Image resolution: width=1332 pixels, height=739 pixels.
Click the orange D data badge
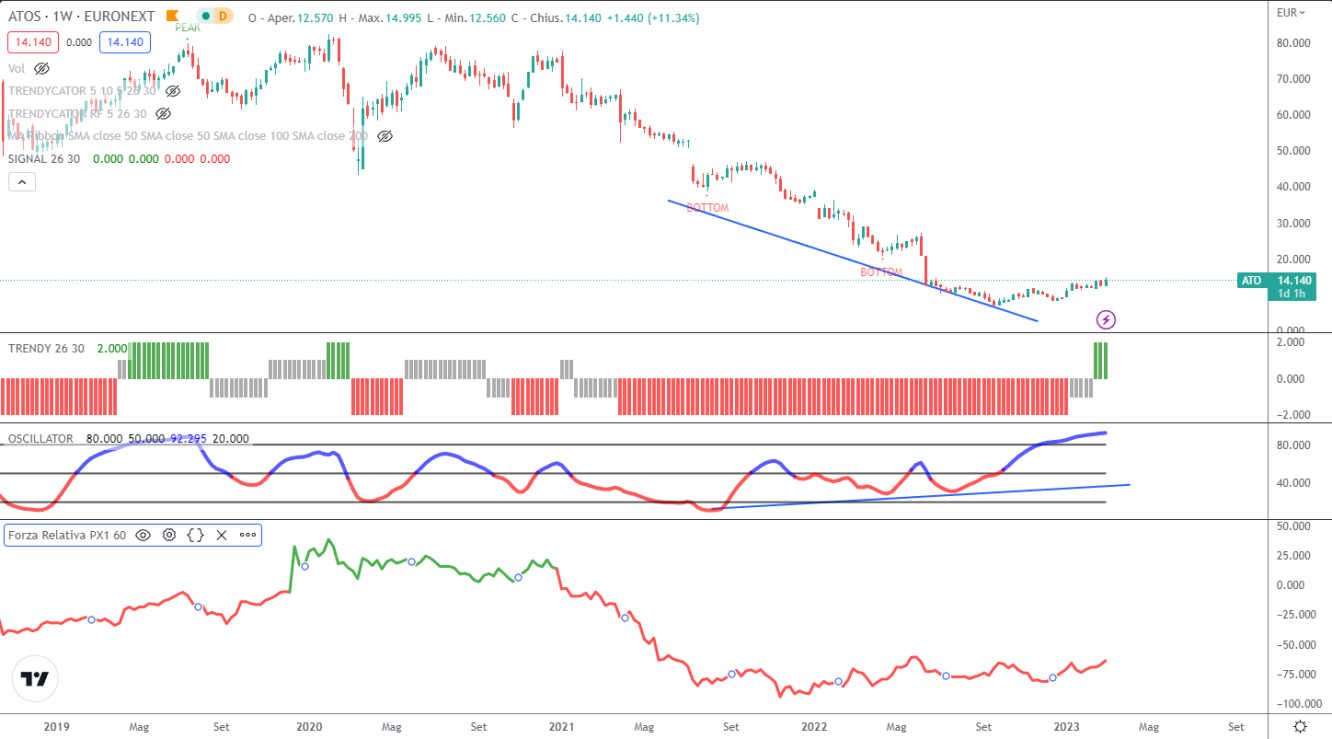[223, 17]
